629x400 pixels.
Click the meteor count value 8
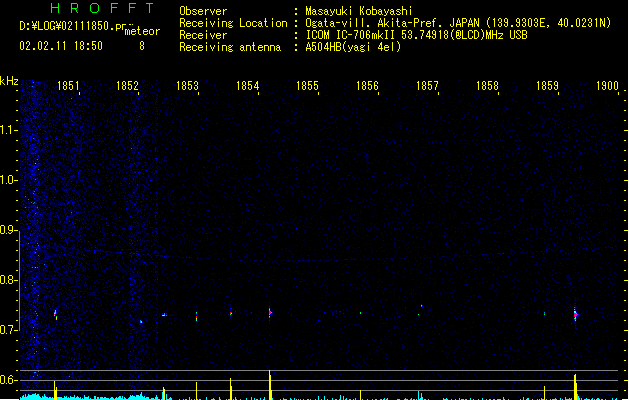click(142, 46)
